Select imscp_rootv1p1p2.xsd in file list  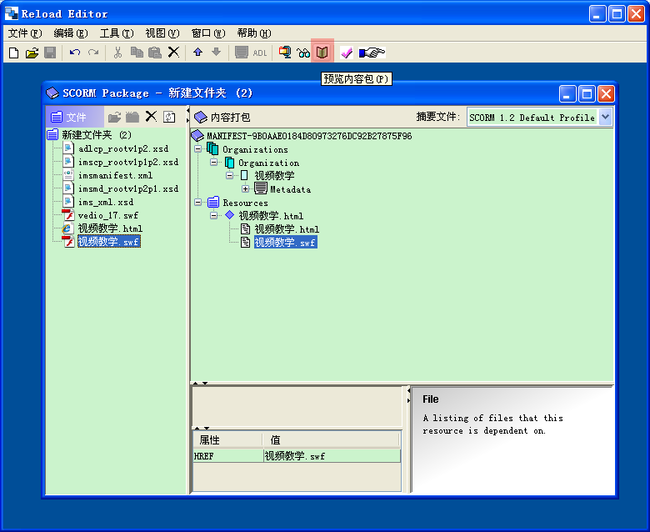[129, 162]
